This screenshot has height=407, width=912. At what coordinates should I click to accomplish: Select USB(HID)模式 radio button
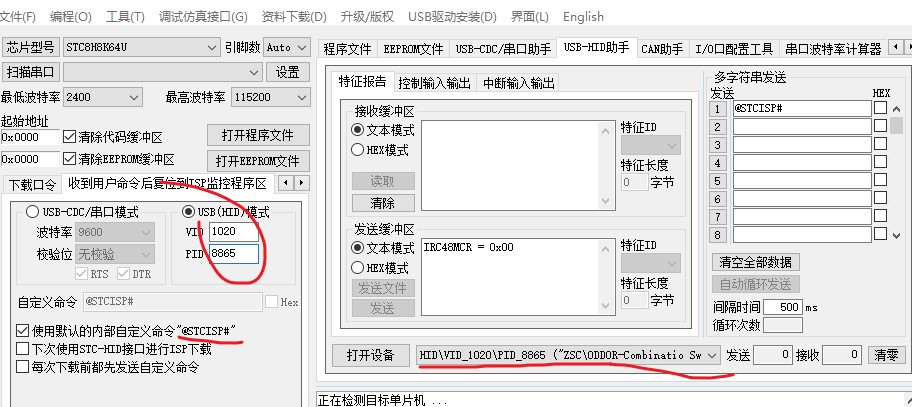(x=188, y=212)
